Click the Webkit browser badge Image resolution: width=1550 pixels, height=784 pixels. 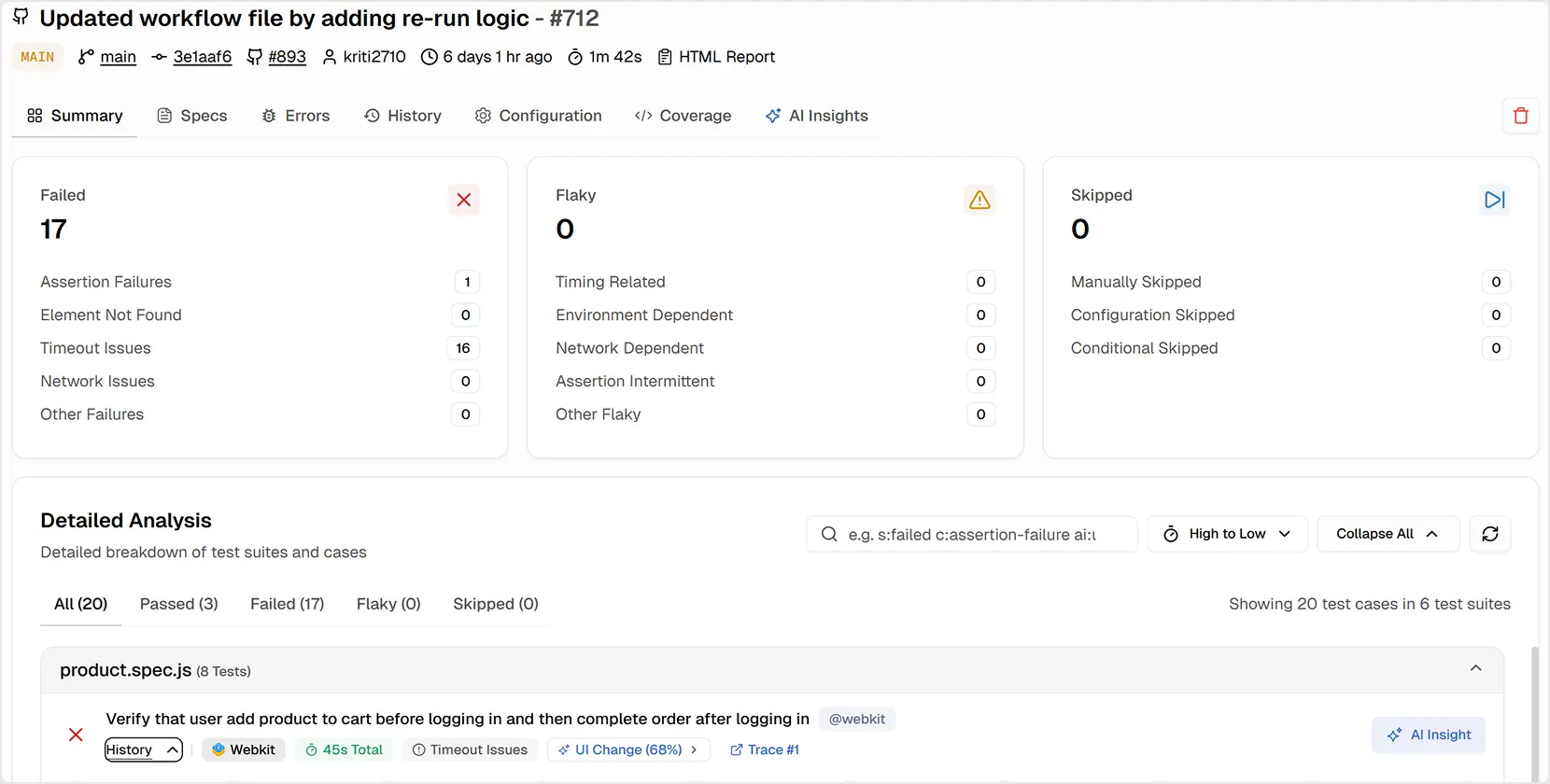pyautogui.click(x=244, y=749)
